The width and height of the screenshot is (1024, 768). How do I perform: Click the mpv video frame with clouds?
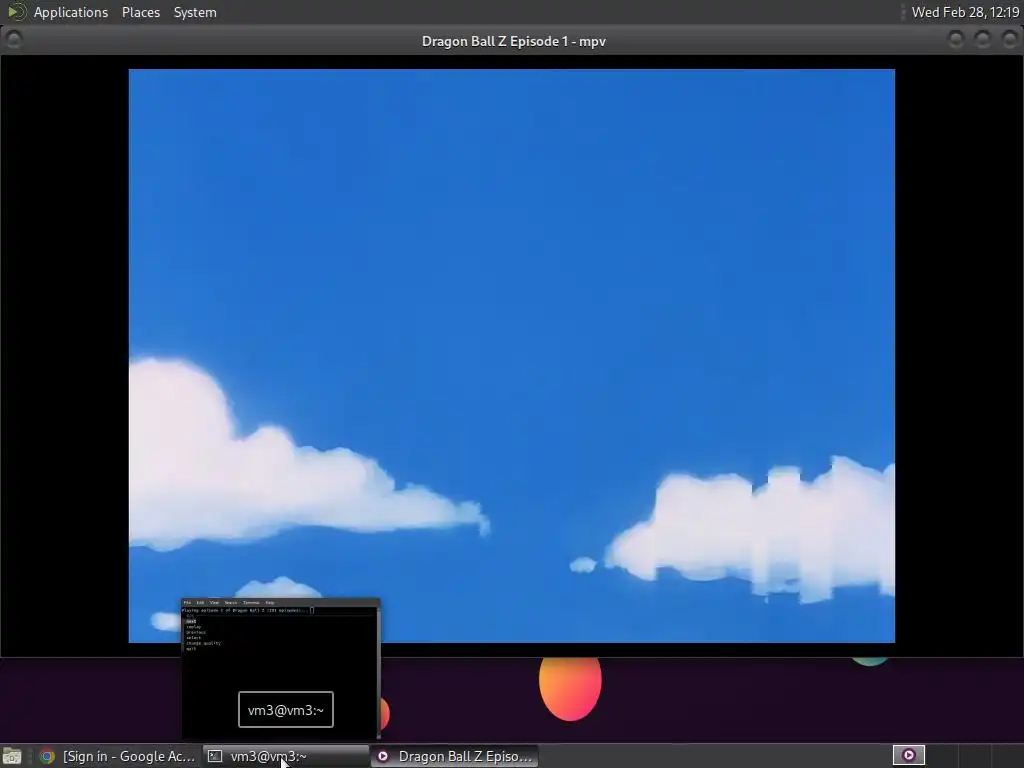[511, 355]
